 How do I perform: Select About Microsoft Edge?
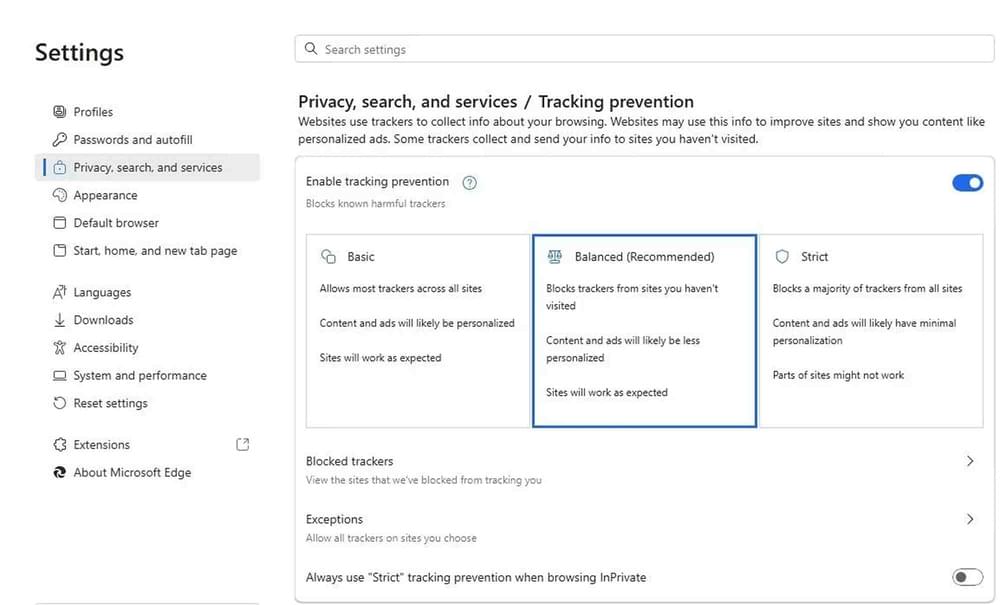[131, 472]
